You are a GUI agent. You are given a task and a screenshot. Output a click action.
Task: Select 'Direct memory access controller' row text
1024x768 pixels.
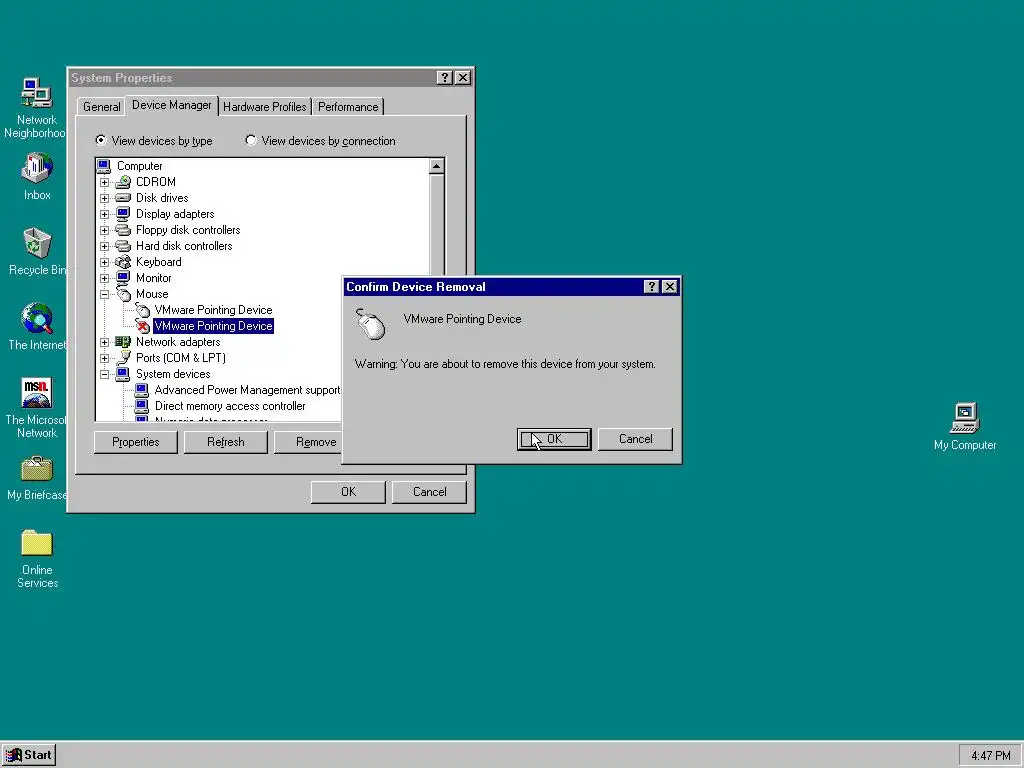coord(230,406)
